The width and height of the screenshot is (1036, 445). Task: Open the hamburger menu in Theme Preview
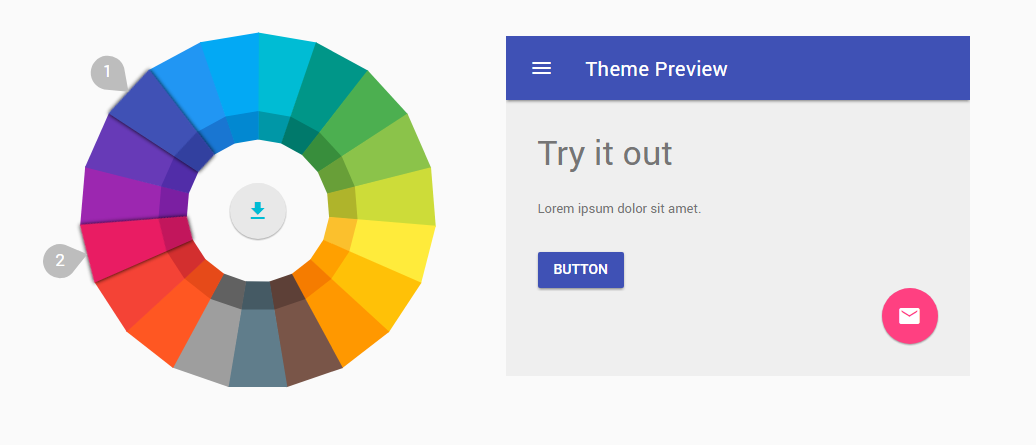(541, 68)
